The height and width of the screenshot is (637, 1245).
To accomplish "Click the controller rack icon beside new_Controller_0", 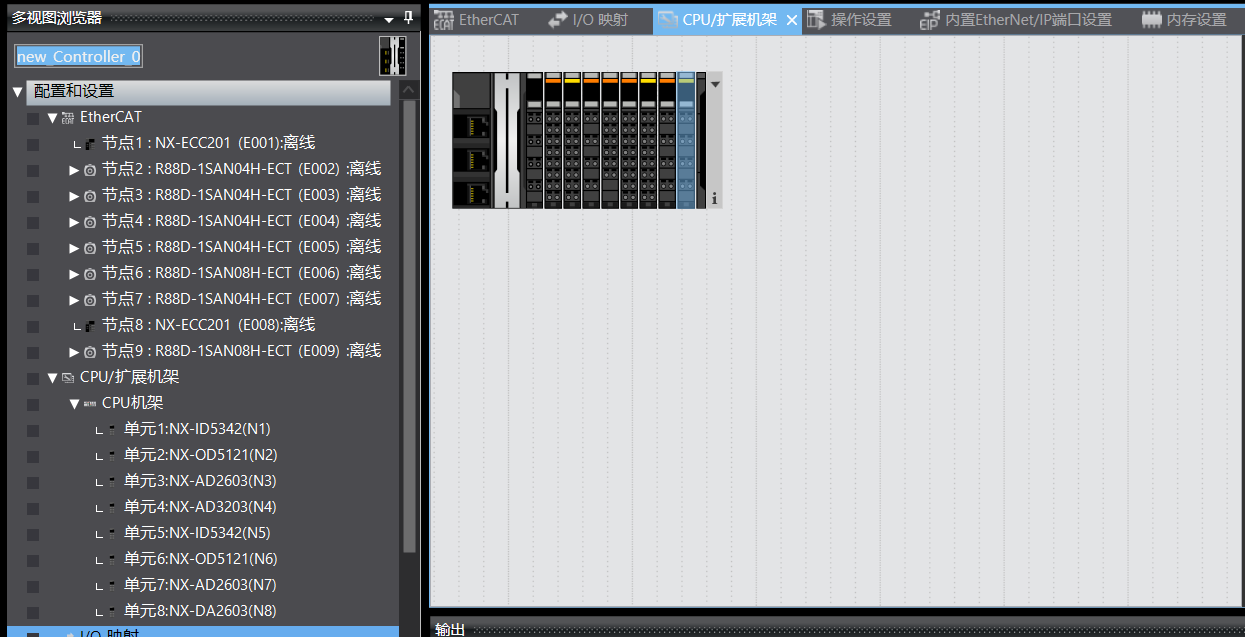I will (x=393, y=56).
